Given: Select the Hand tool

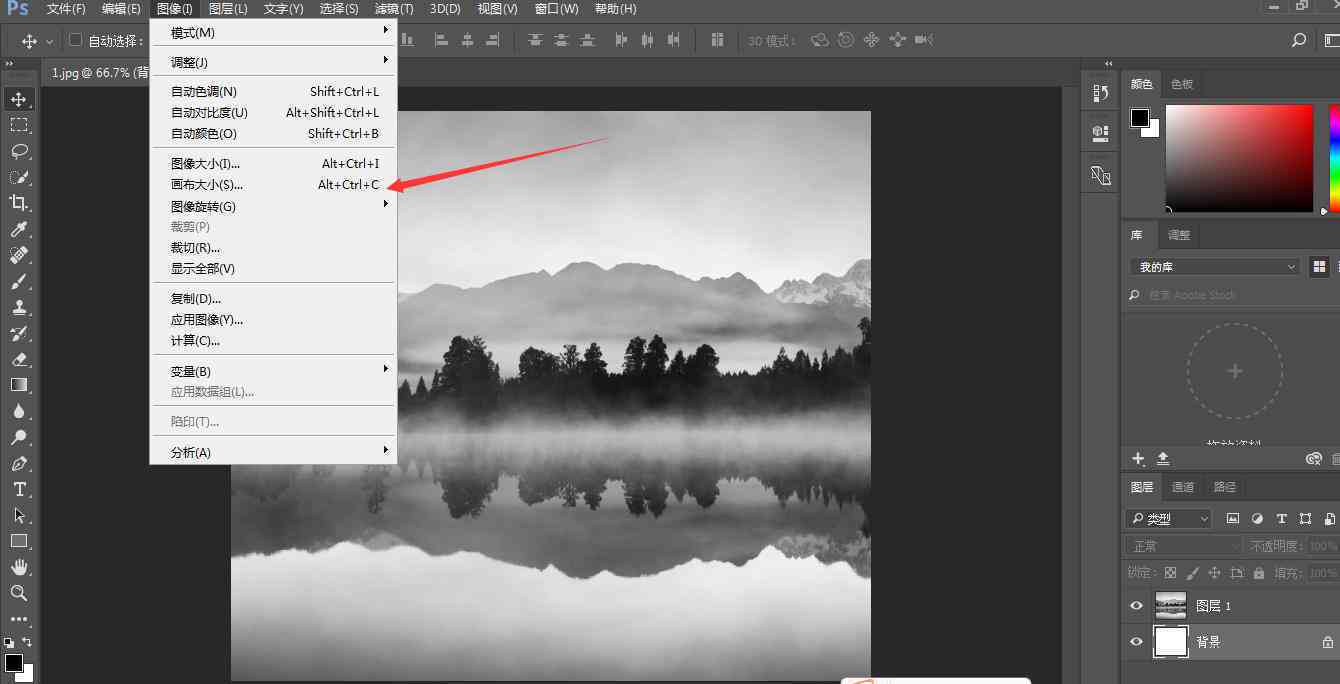Looking at the screenshot, I should click(x=19, y=567).
